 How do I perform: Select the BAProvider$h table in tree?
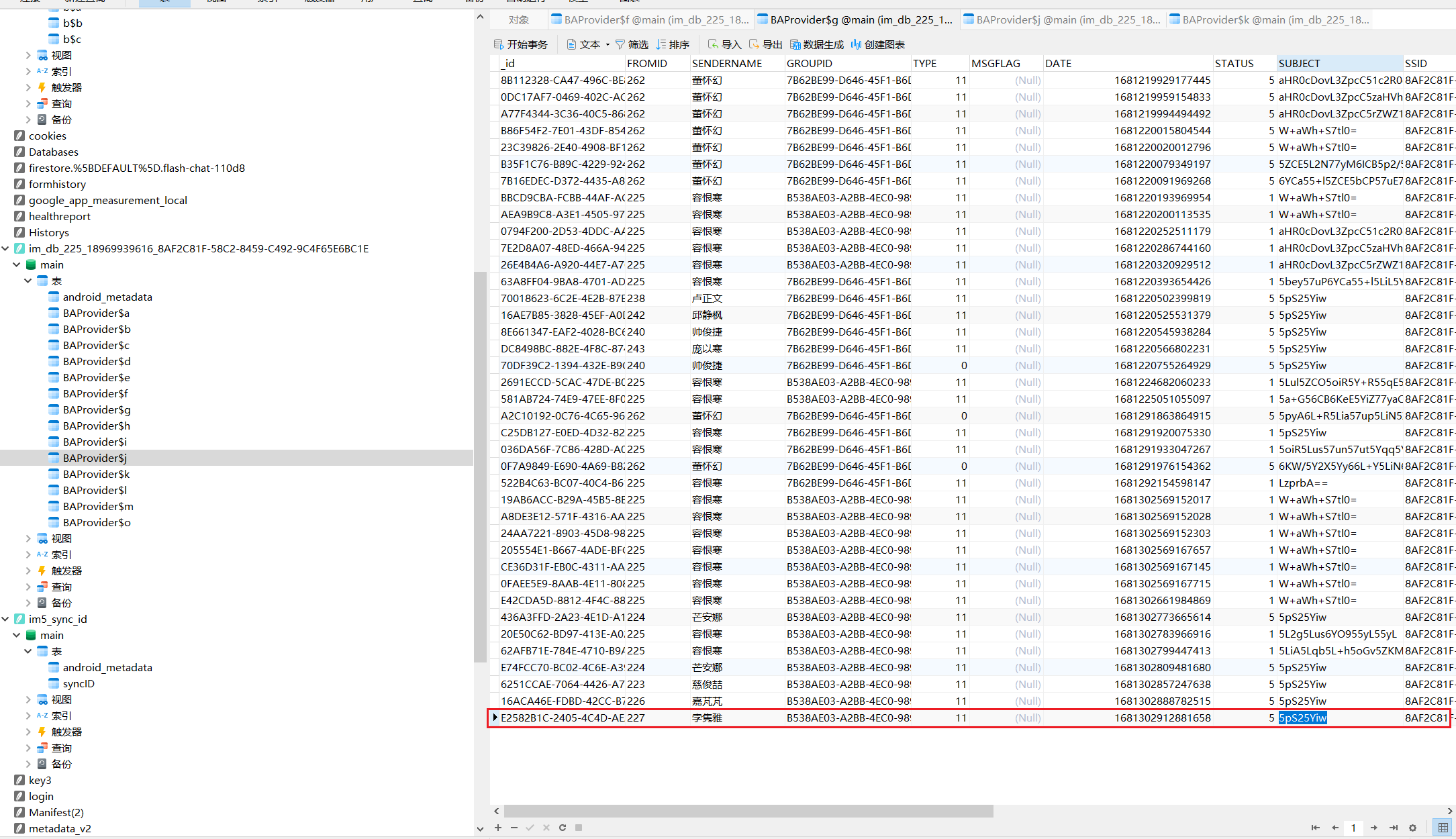97,426
